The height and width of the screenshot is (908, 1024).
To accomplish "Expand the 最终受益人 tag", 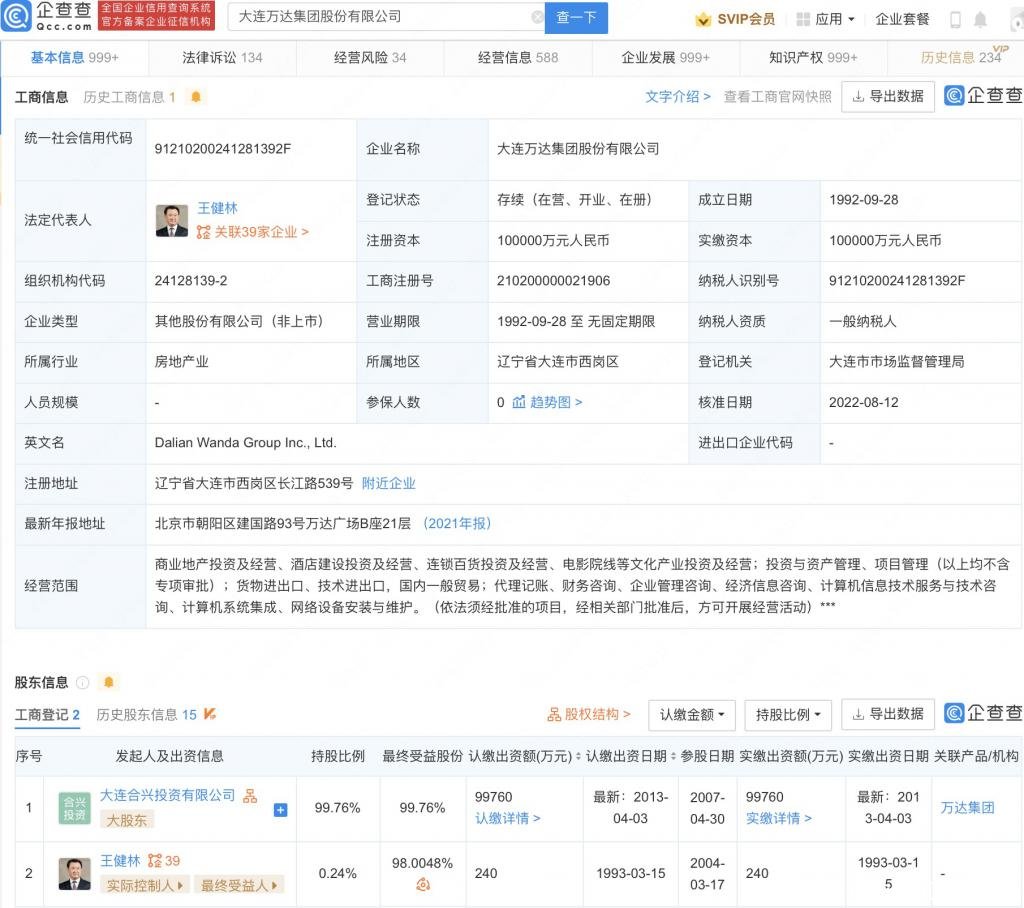I will [x=238, y=885].
